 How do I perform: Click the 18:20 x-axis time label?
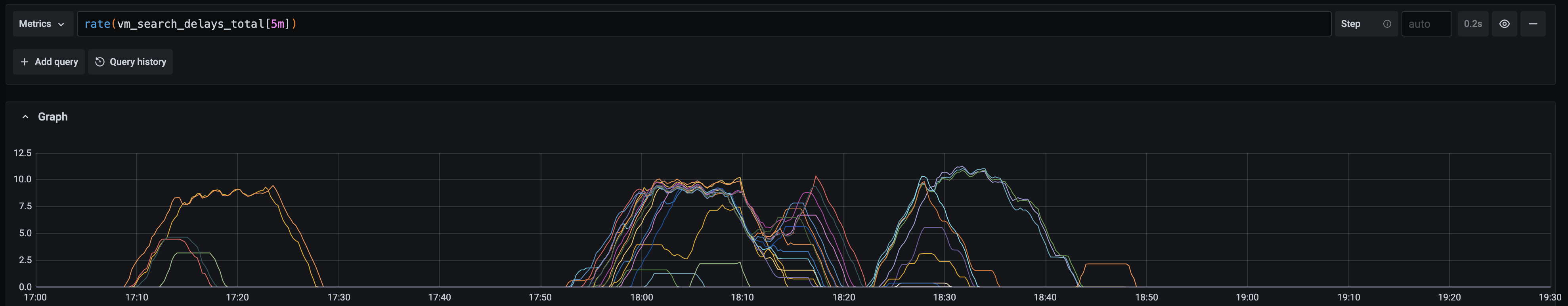click(x=843, y=298)
